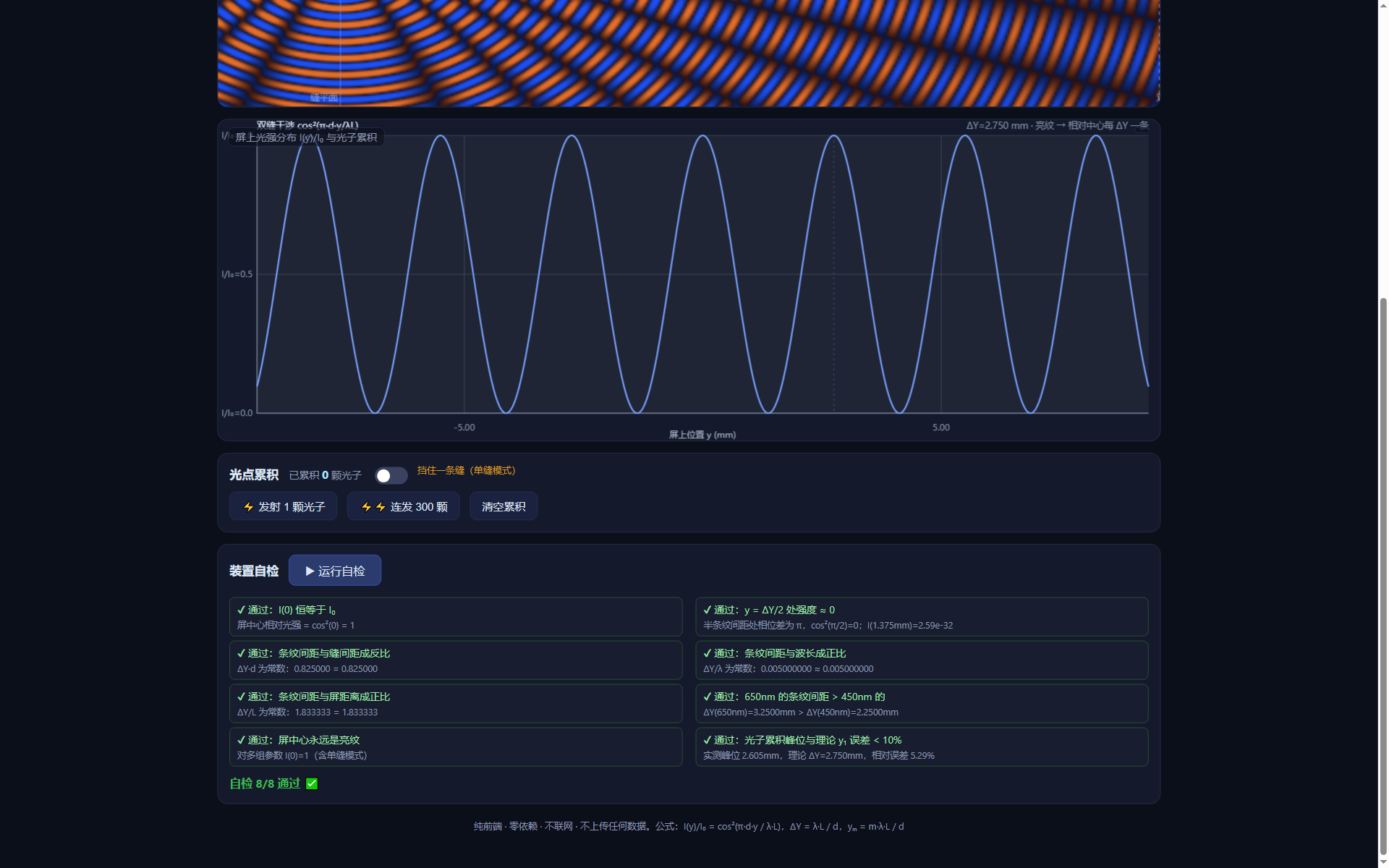Click detail text 屏中心相对光强 = cos²(0) = 1
The image size is (1389, 868).
tap(296, 626)
